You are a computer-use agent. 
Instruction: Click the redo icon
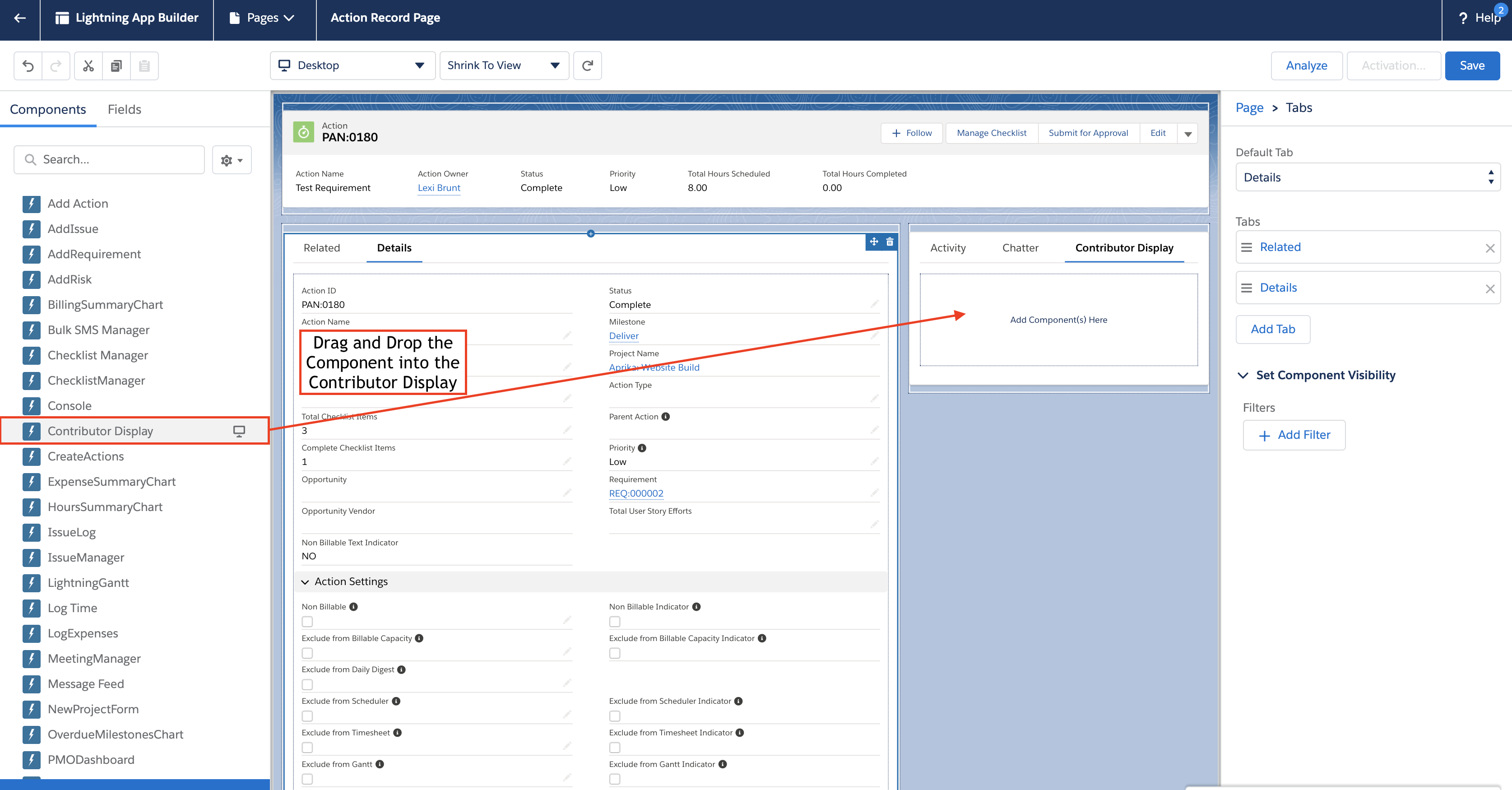(56, 65)
